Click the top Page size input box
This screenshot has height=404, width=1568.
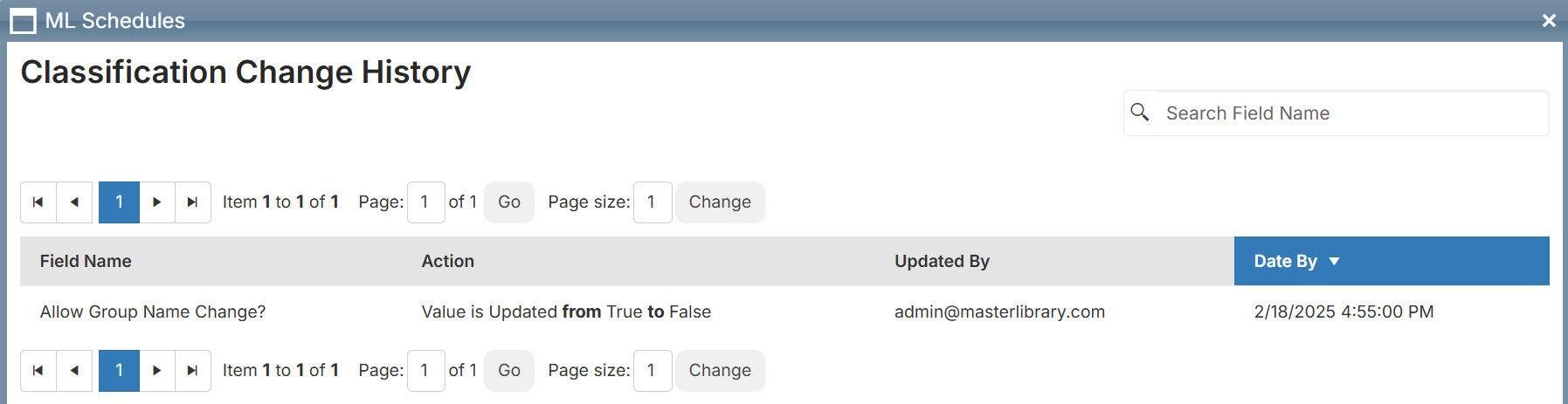point(653,202)
